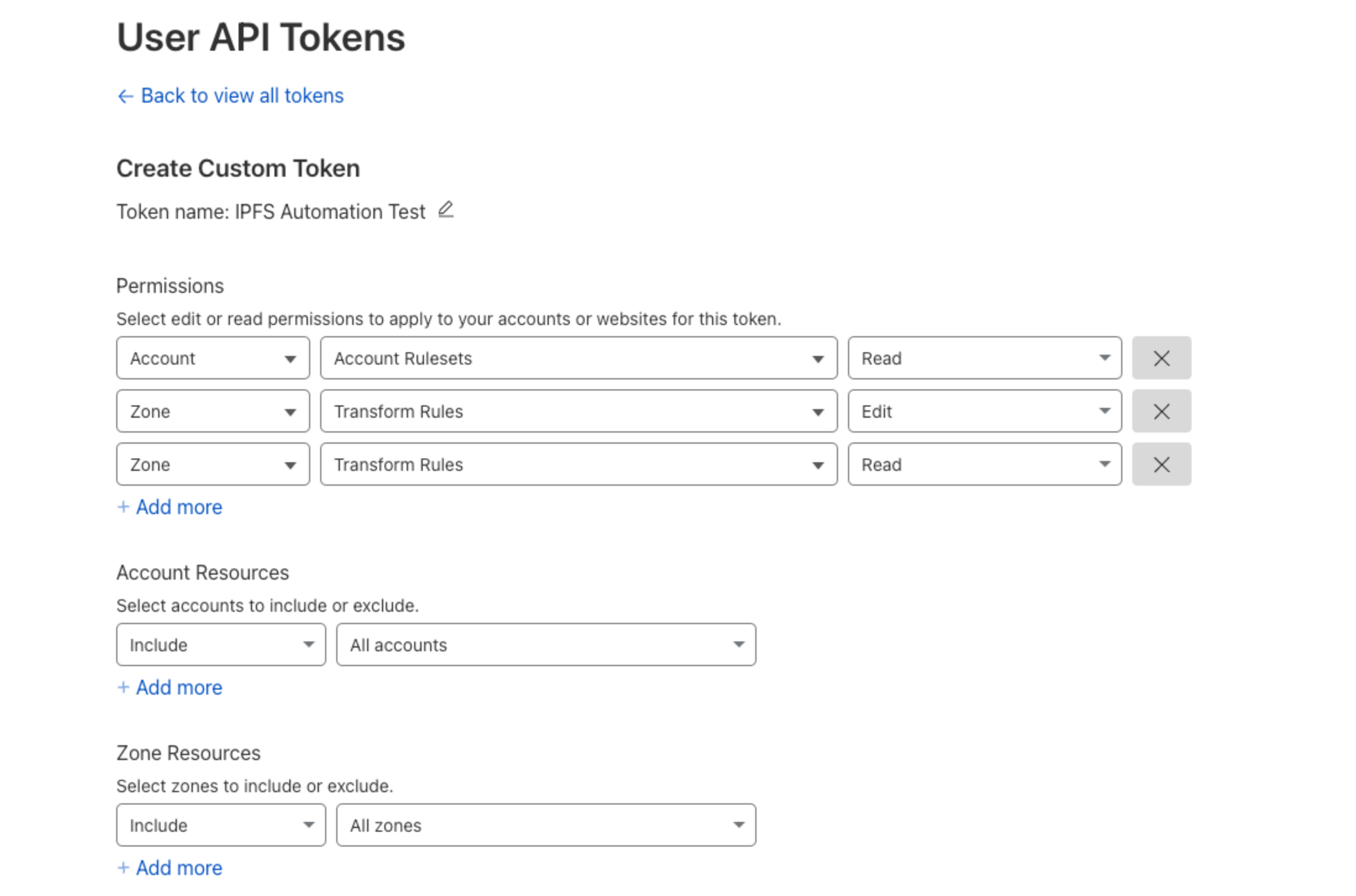This screenshot has width=1356, height=896.
Task: Open the Zone scope dropdown in second row
Action: pyautogui.click(x=213, y=412)
